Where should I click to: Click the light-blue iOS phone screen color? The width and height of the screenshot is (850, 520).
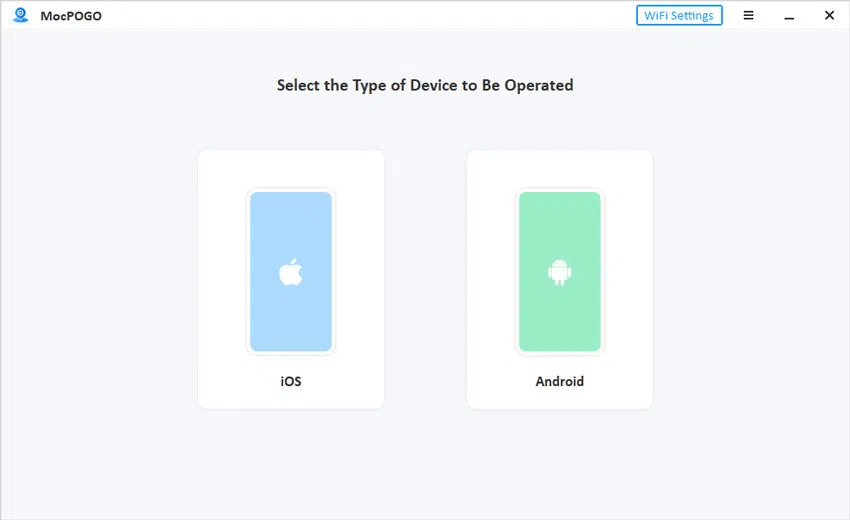(291, 320)
